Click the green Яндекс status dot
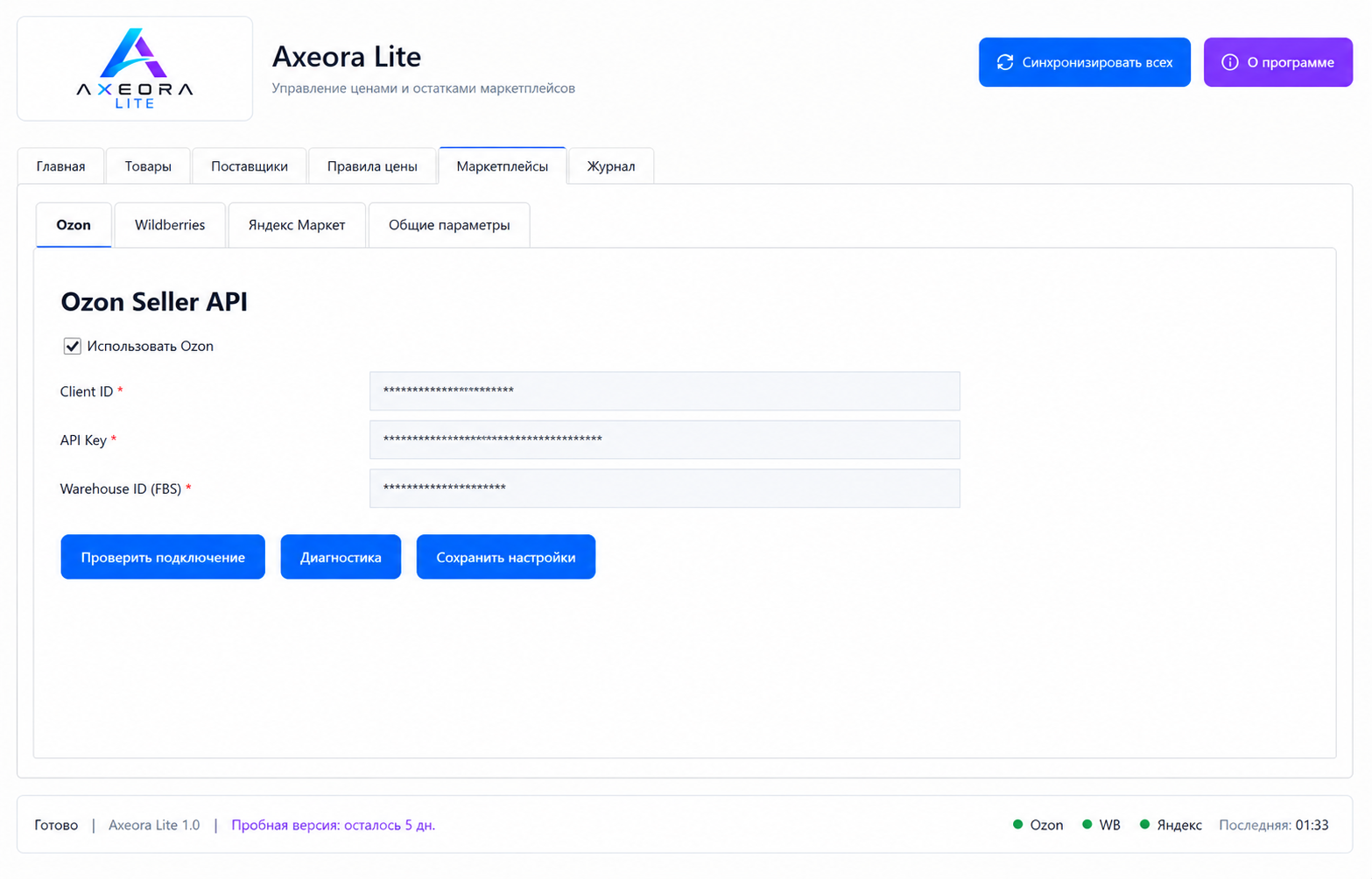This screenshot has height=879, width=1372. coord(1144,825)
